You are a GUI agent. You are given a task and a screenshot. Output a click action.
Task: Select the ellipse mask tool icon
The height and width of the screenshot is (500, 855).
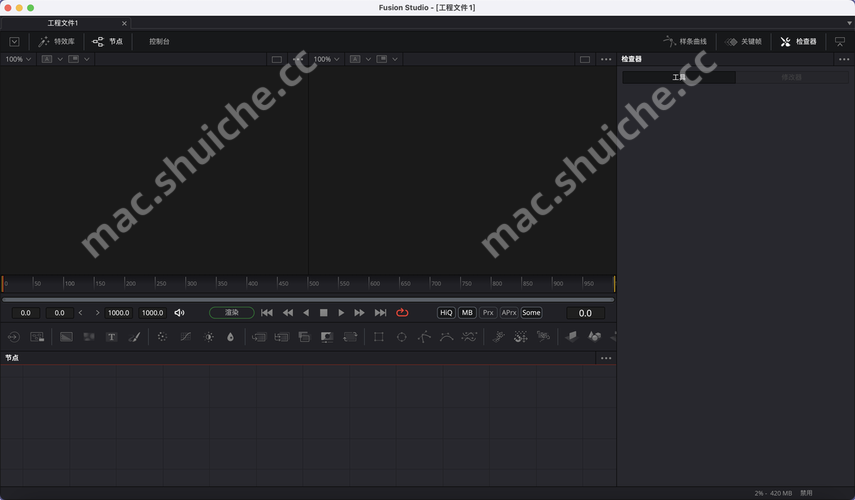(x=401, y=337)
